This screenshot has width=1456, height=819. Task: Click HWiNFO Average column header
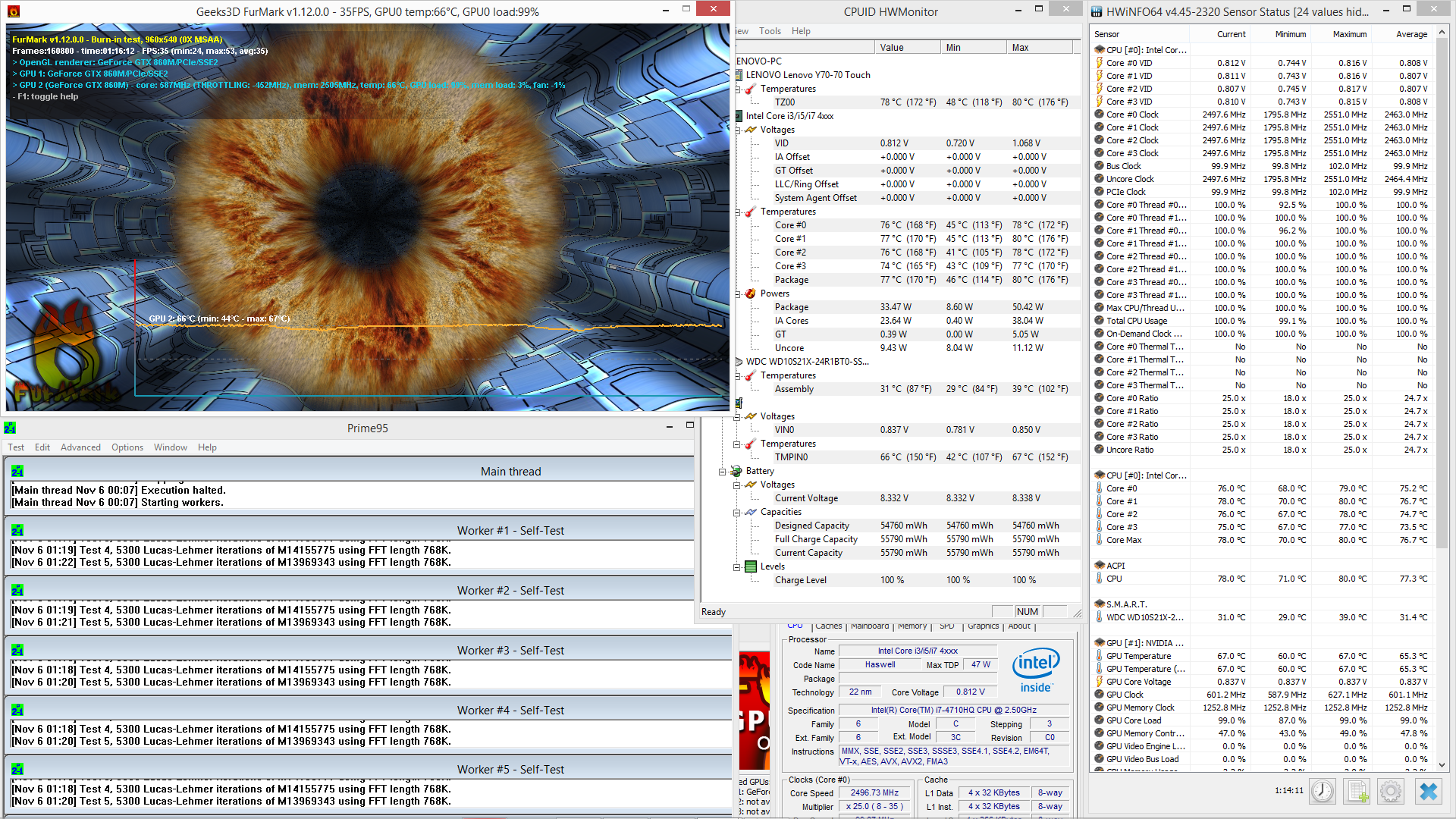[1402, 34]
